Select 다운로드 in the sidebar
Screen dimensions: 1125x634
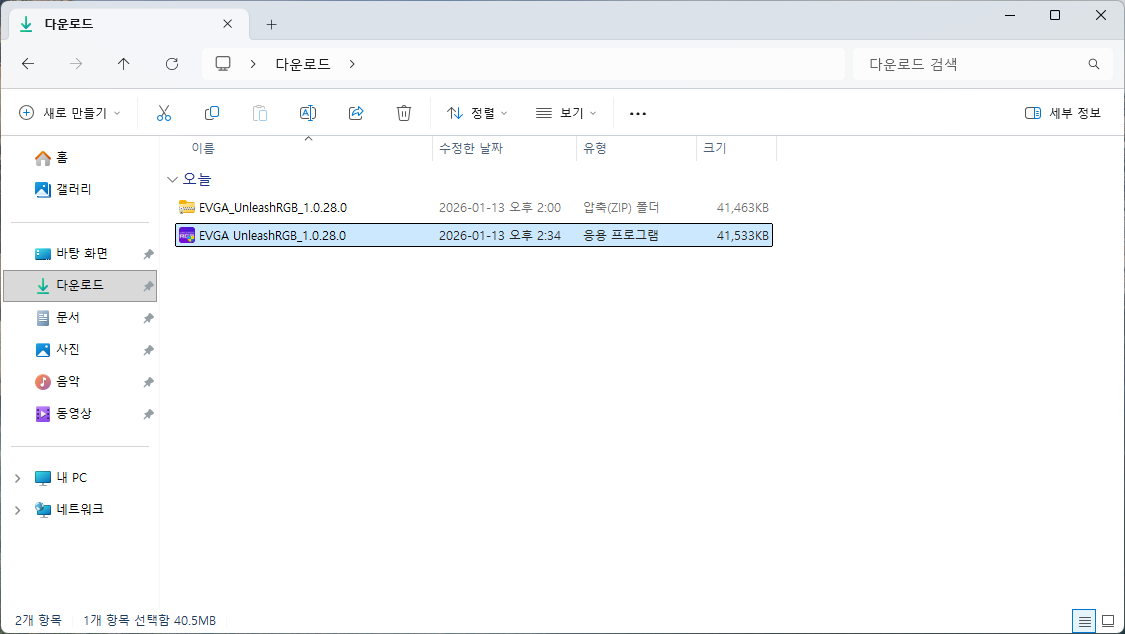point(80,285)
